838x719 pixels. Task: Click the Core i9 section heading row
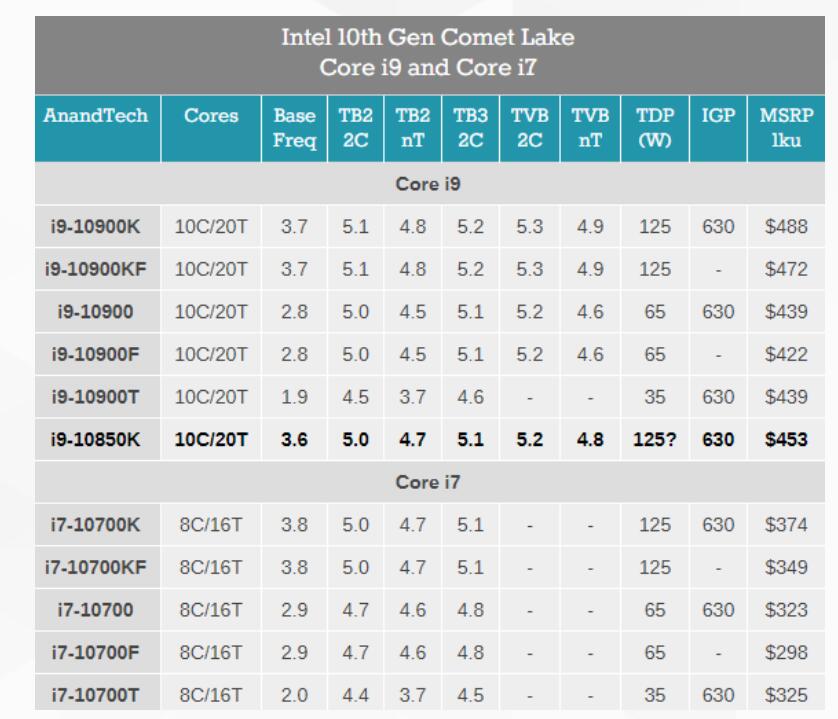(x=418, y=184)
